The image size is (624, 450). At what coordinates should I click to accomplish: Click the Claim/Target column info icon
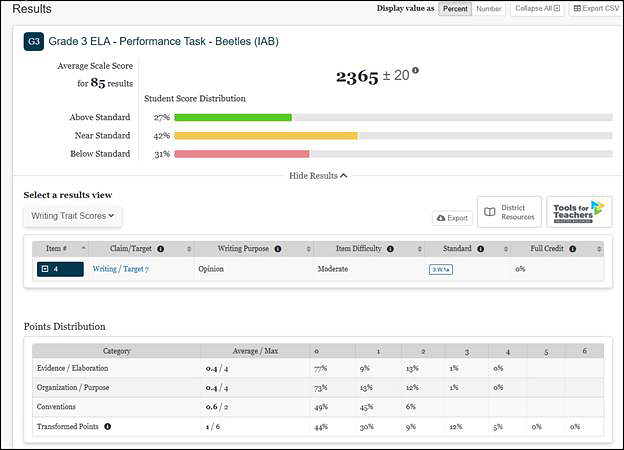(x=161, y=249)
